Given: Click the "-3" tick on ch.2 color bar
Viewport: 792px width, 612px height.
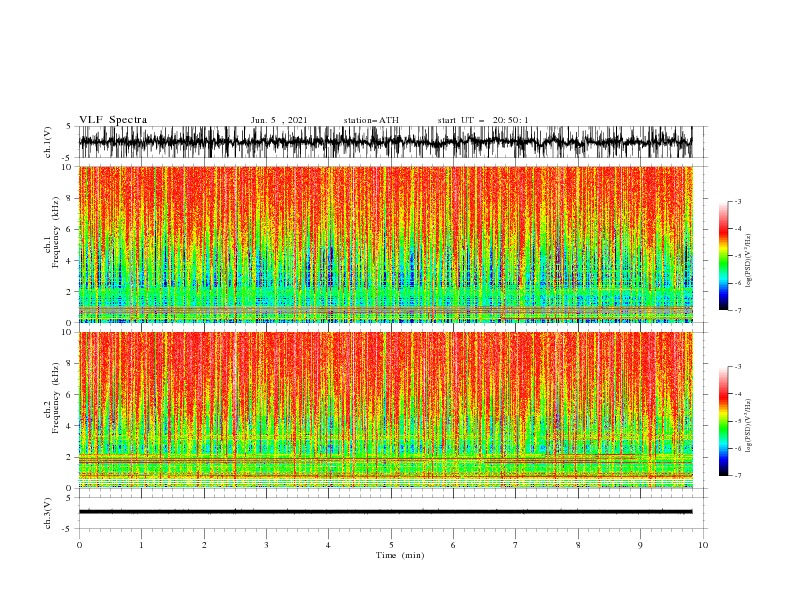Looking at the screenshot, I should point(738,367).
